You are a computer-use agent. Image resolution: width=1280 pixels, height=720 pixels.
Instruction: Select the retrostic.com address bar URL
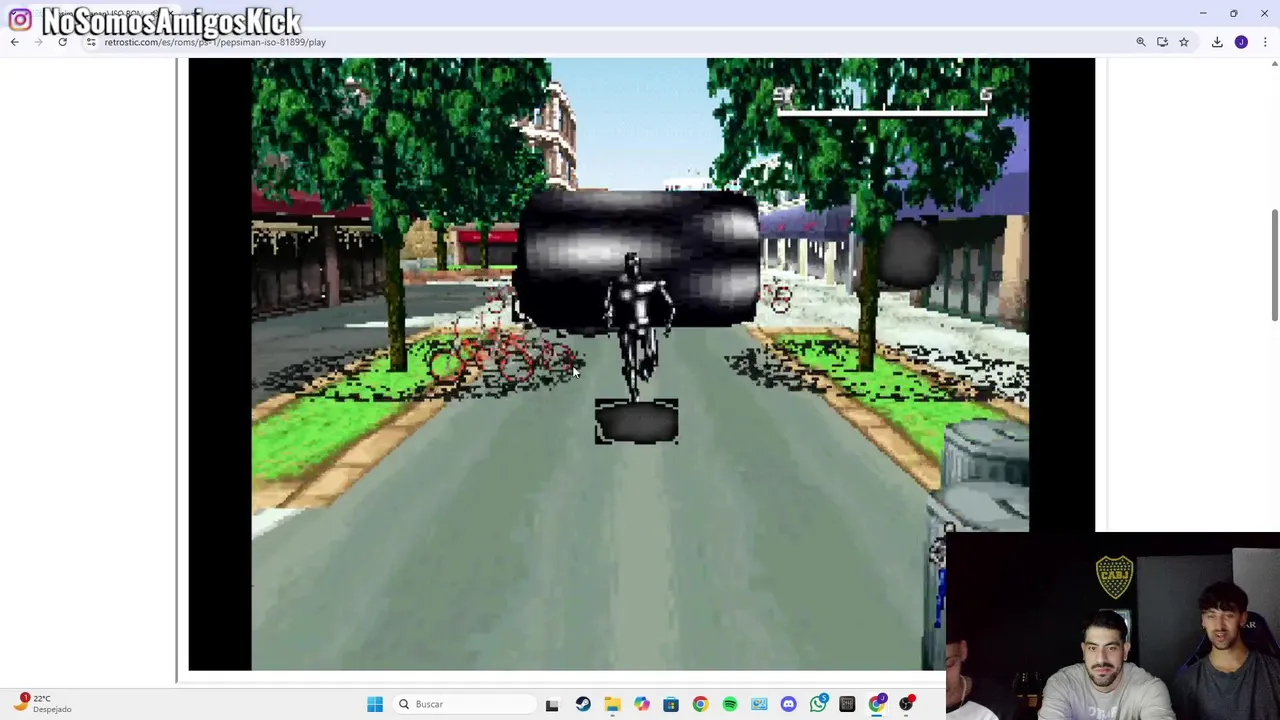215,42
